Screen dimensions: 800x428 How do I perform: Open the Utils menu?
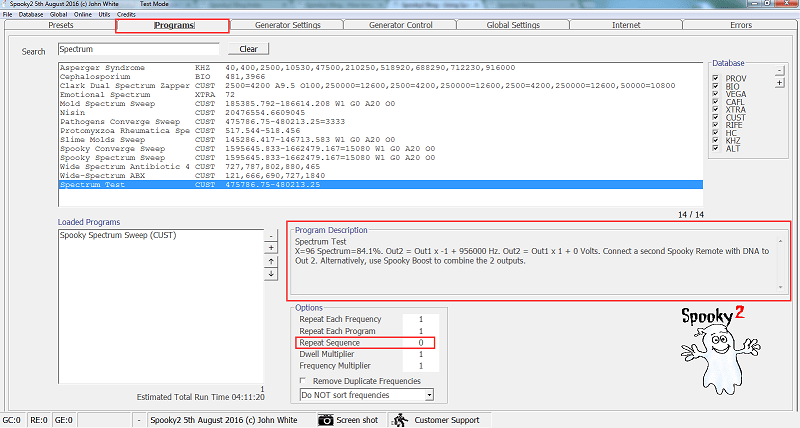point(104,14)
